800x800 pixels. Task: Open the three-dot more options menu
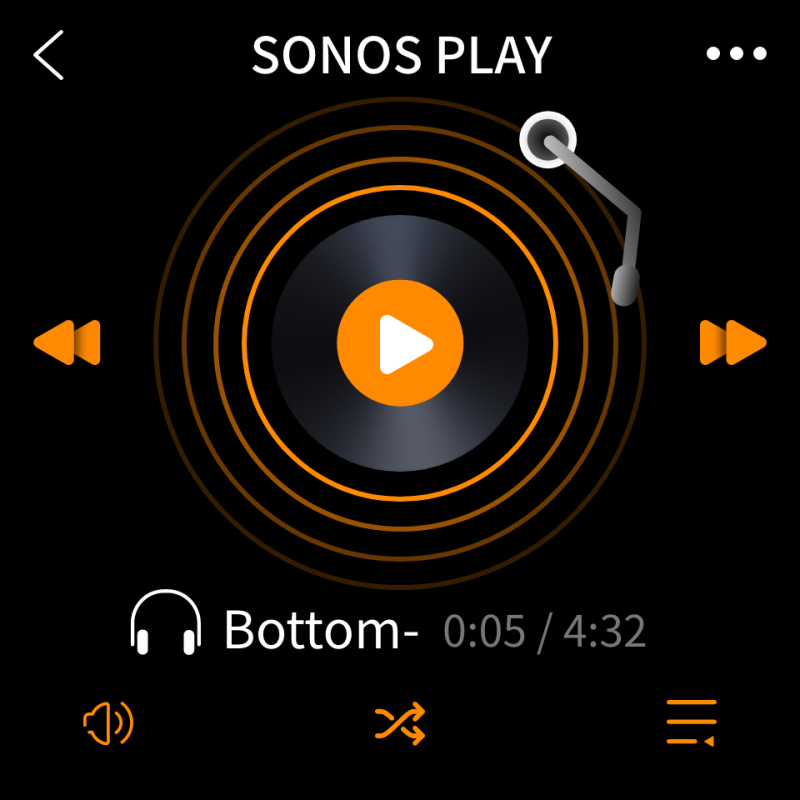[x=736, y=53]
